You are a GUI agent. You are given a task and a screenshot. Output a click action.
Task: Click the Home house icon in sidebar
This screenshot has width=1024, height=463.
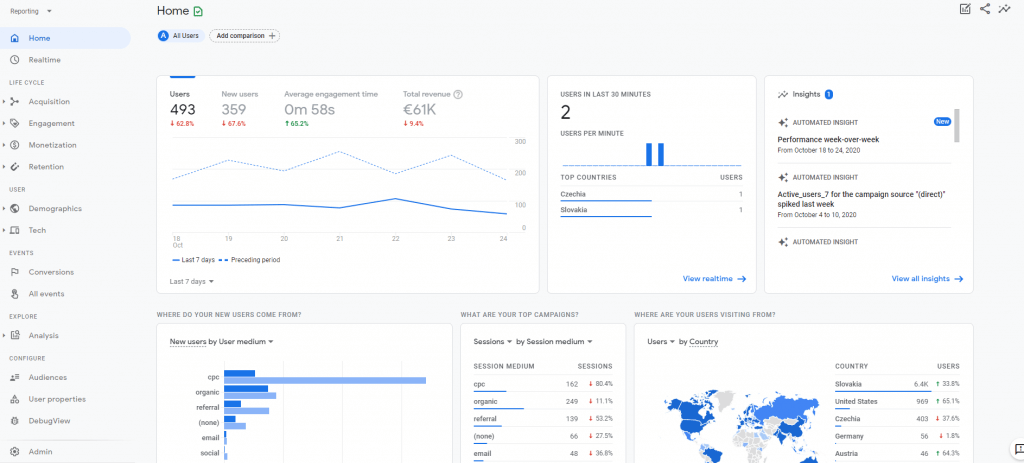[14, 39]
